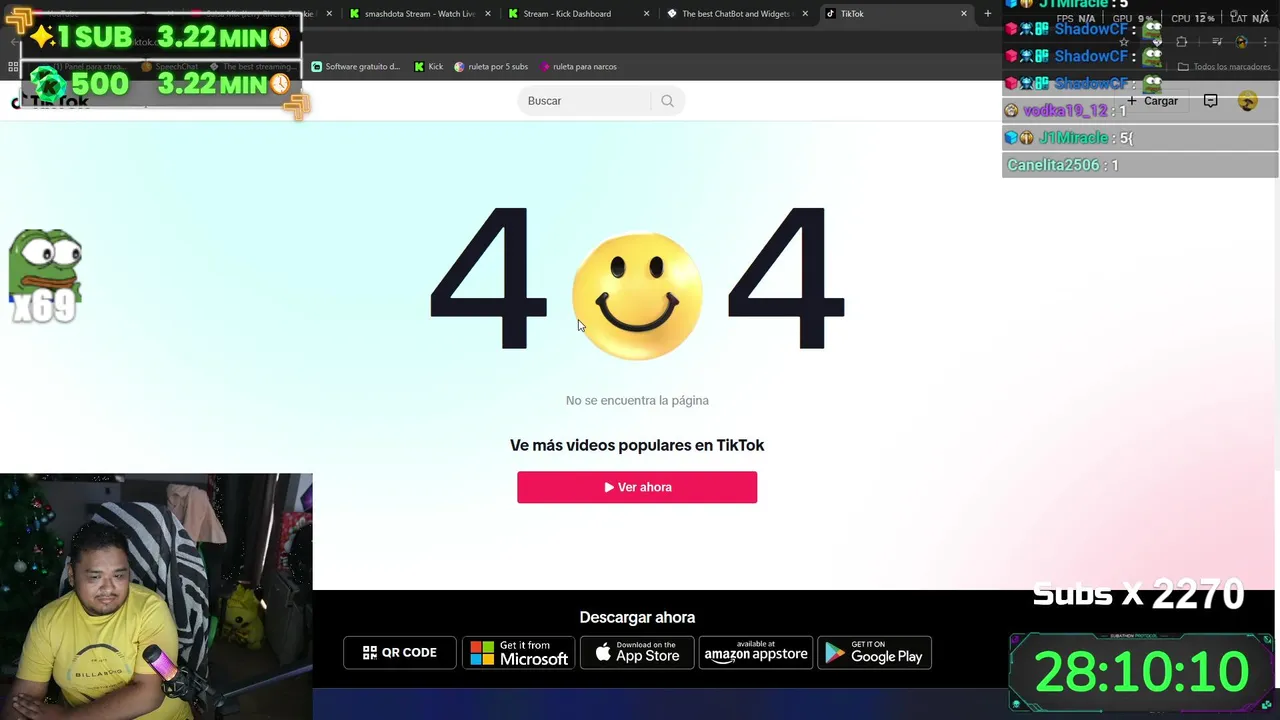Click the search magnifier icon
Viewport: 1280px width, 720px height.
667,101
